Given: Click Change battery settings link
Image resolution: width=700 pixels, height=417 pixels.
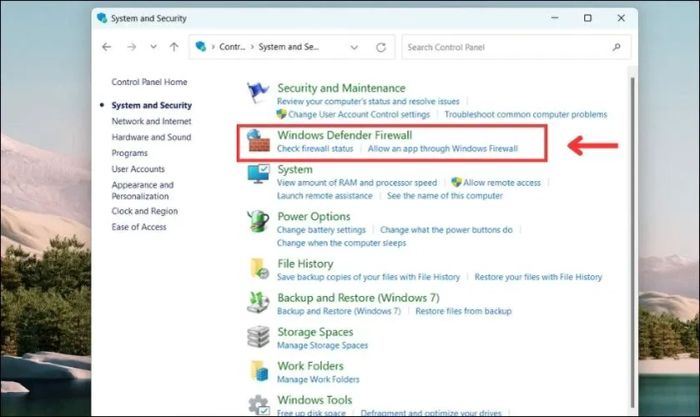Looking at the screenshot, I should pyautogui.click(x=321, y=230).
